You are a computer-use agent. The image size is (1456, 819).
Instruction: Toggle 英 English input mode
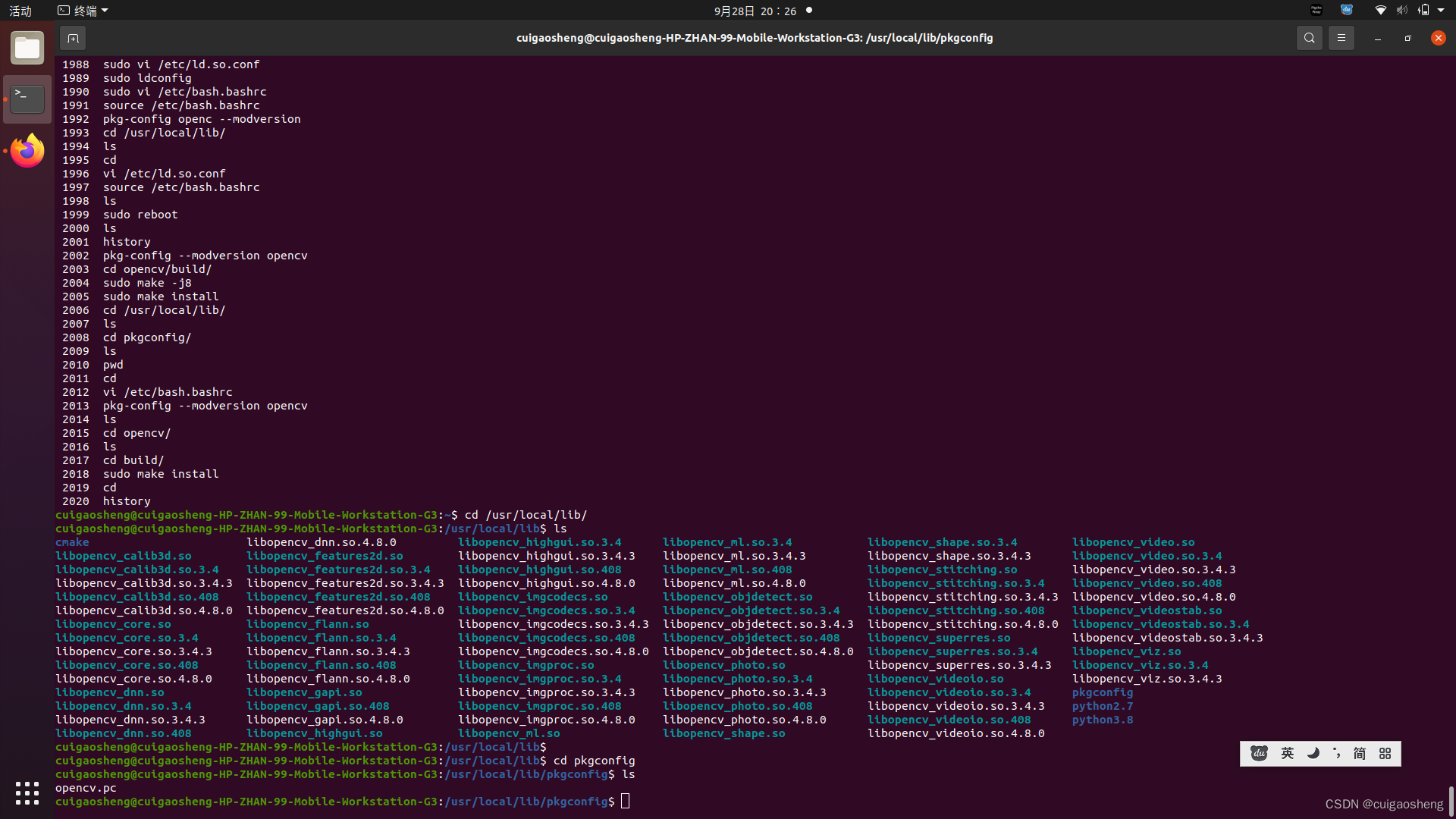pyautogui.click(x=1287, y=753)
